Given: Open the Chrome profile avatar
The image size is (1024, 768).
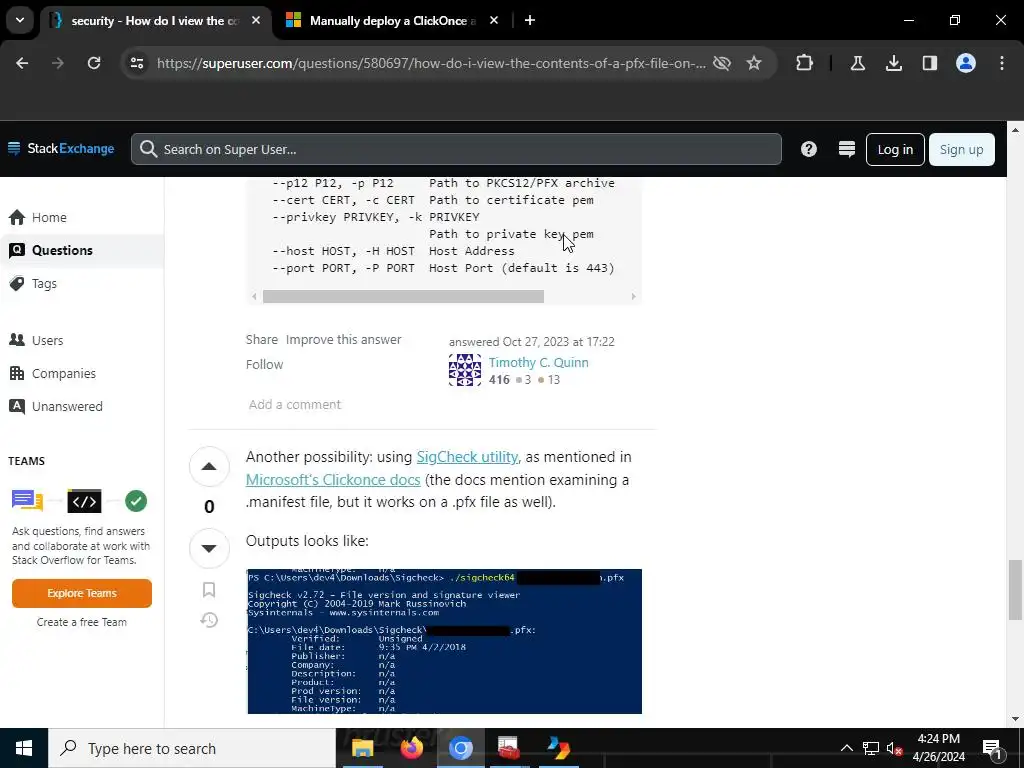Looking at the screenshot, I should (965, 63).
